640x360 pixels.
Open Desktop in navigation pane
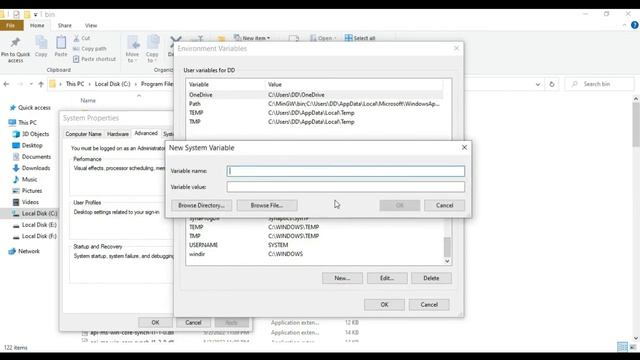pos(28,145)
